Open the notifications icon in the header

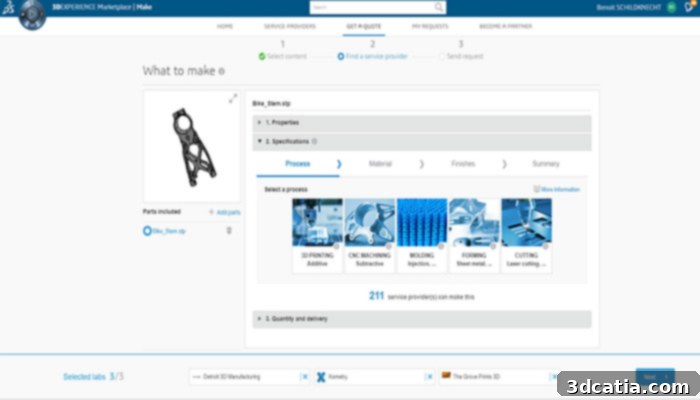coord(689,7)
